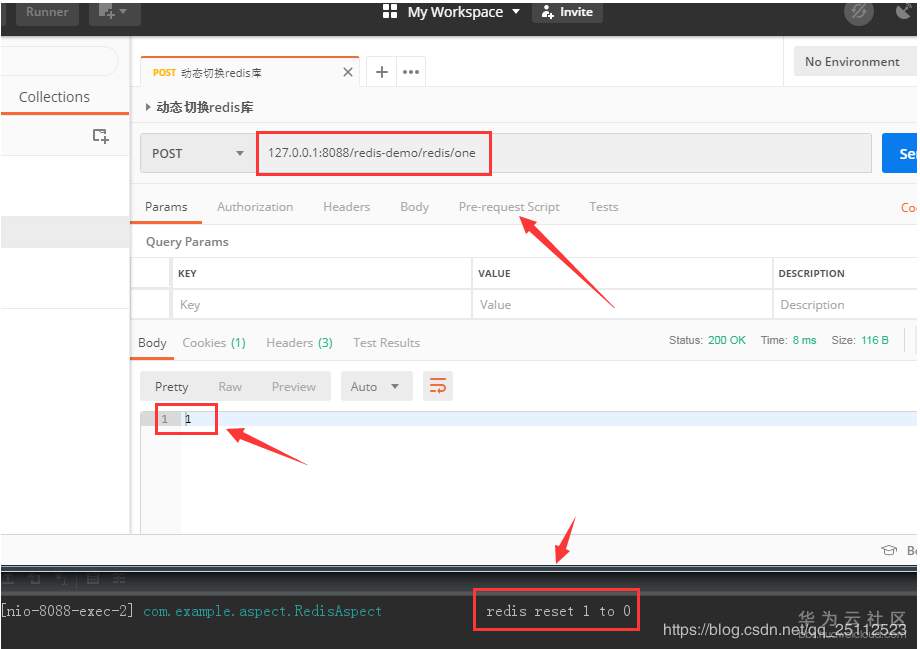This screenshot has height=649, width=920.
Task: Click the query param Value field
Action: [x=622, y=305]
